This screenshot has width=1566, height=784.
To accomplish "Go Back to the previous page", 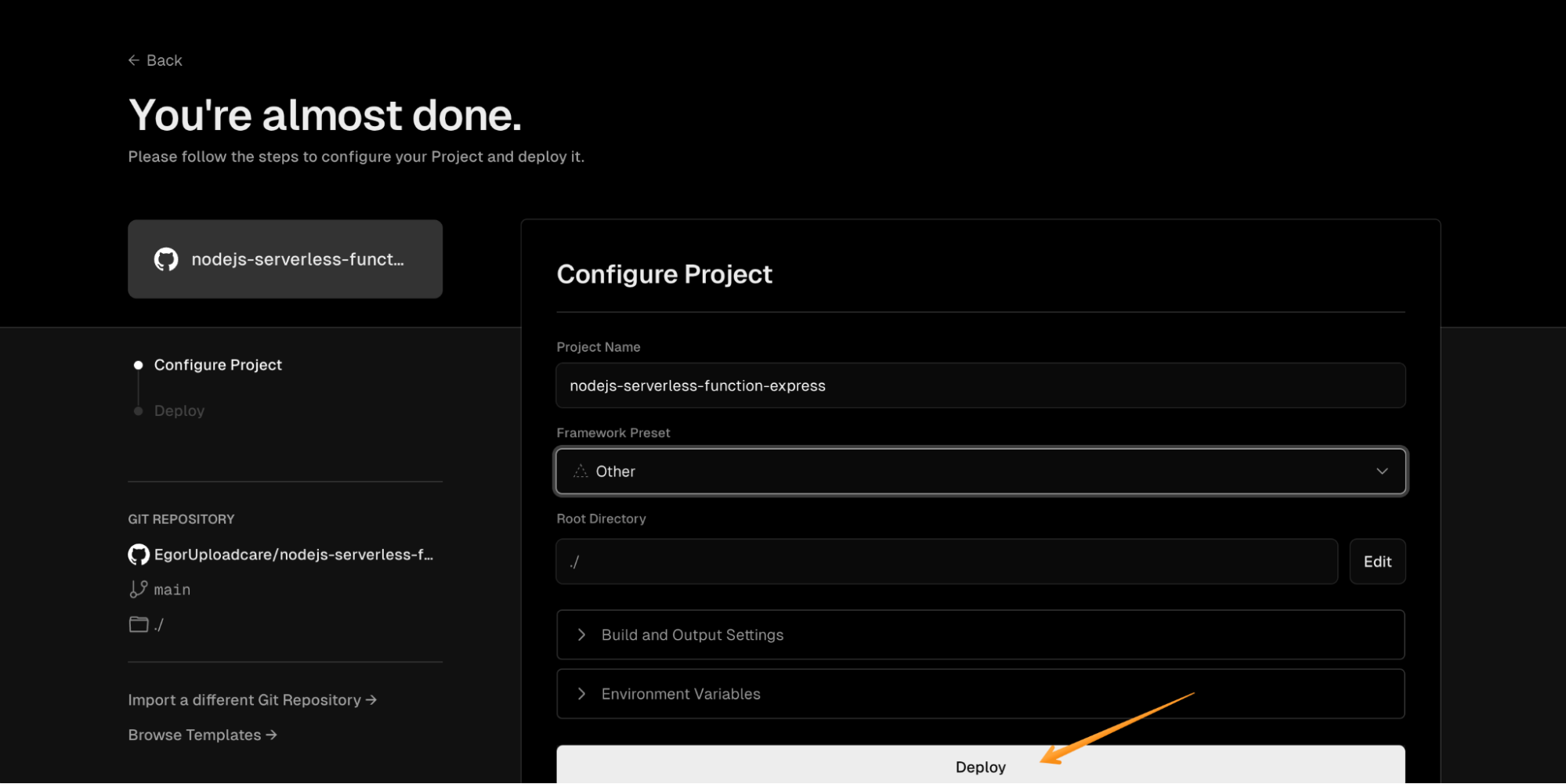I will [x=154, y=60].
